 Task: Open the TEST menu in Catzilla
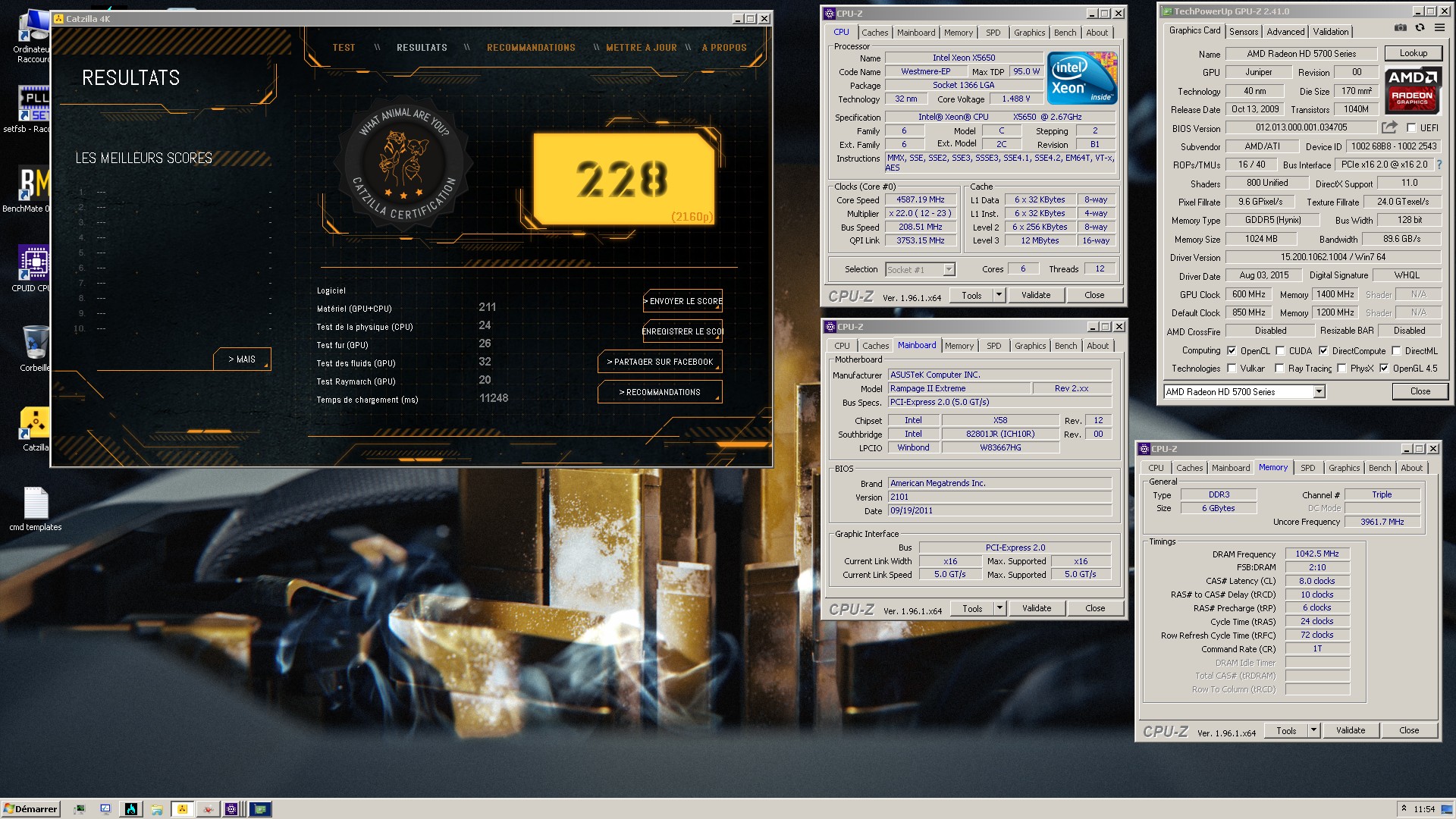pyautogui.click(x=344, y=47)
